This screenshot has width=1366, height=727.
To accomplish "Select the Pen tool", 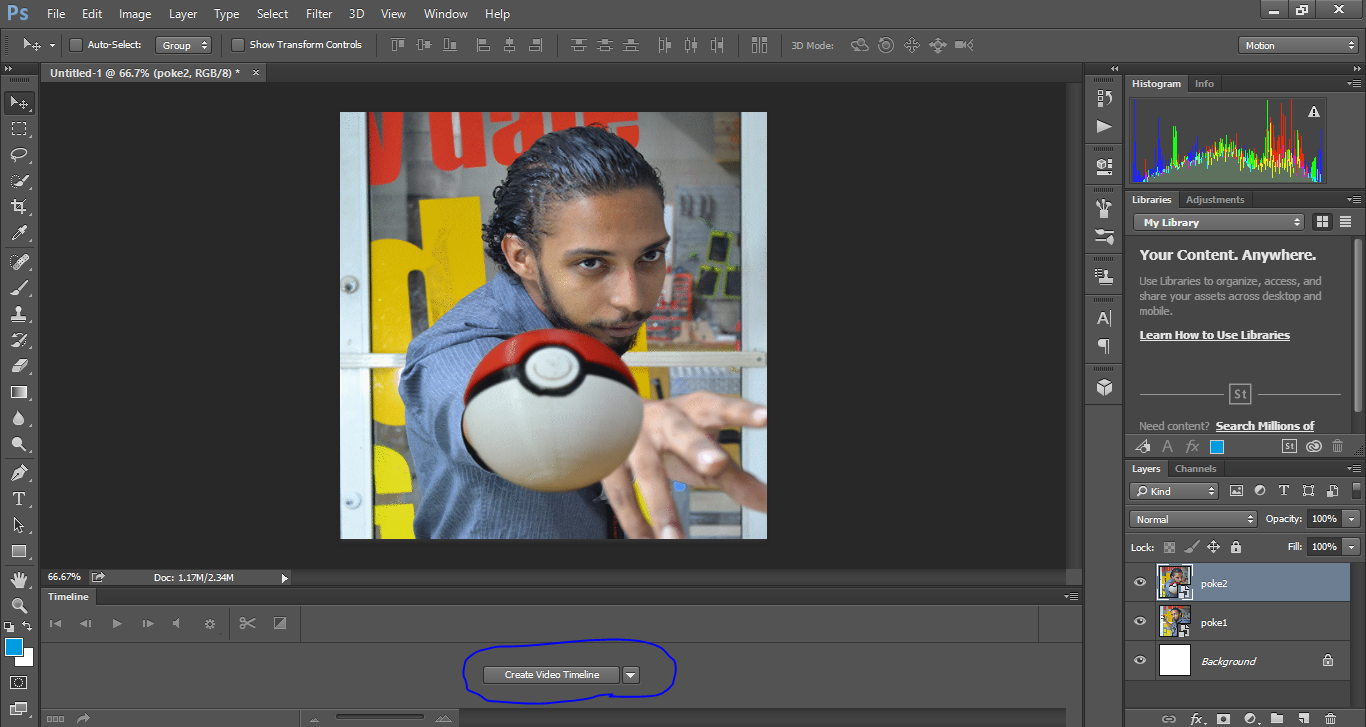I will [19, 472].
